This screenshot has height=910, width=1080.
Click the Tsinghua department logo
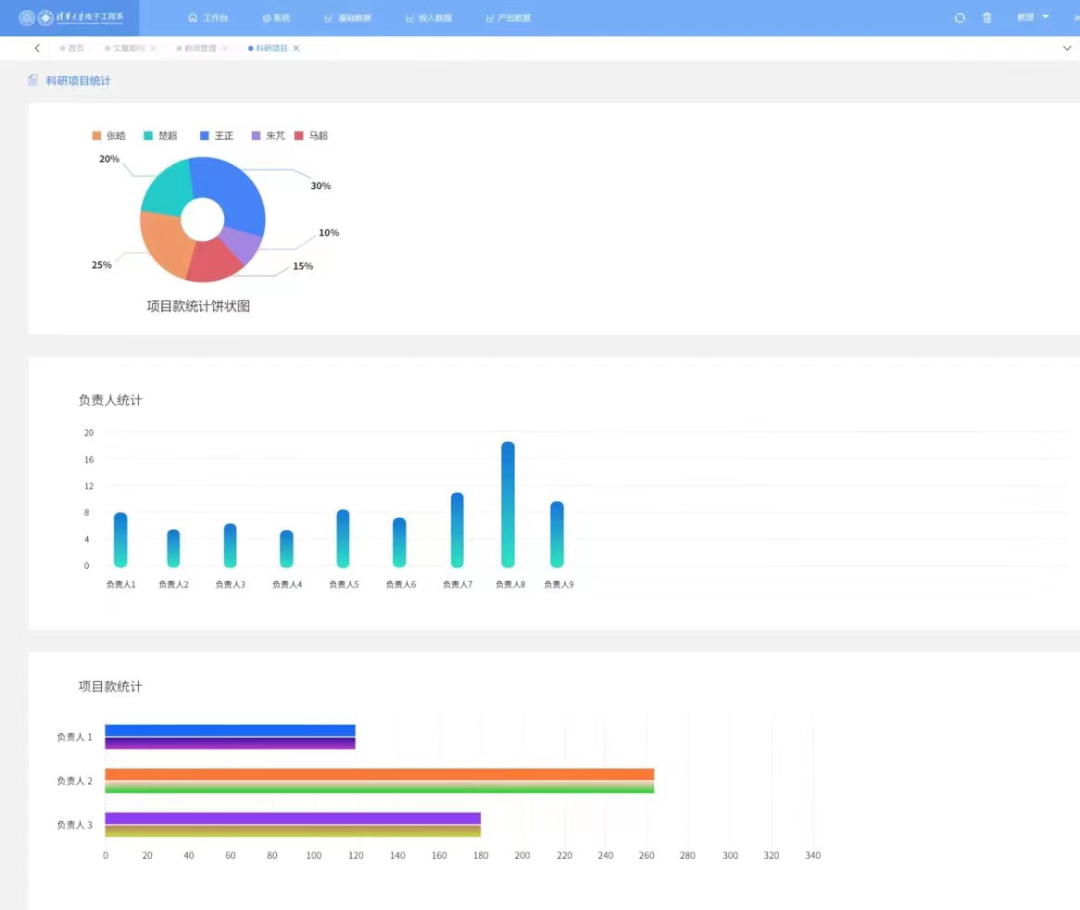(x=71, y=17)
